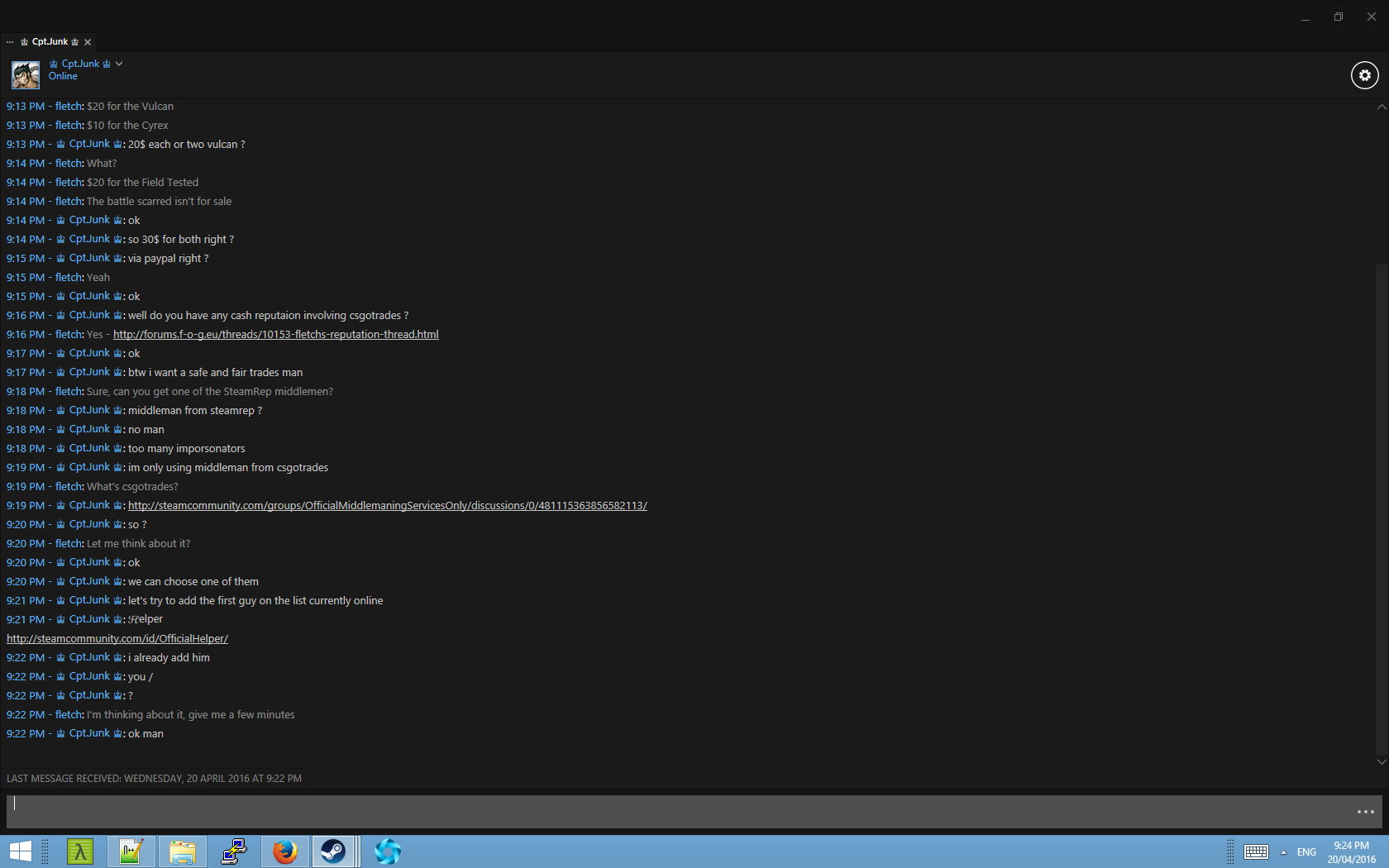The width and height of the screenshot is (1389, 868).
Task: Show hidden system tray icons
Action: click(x=1283, y=852)
